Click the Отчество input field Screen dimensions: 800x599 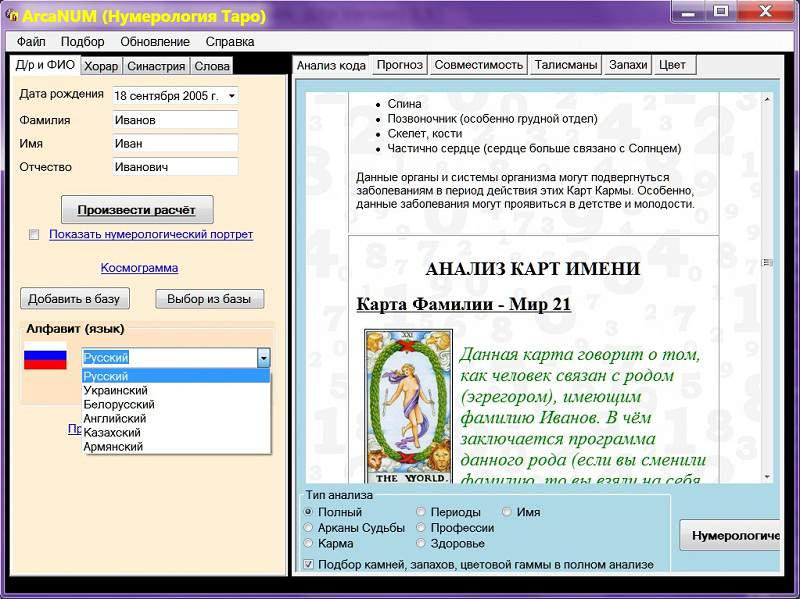tap(175, 167)
